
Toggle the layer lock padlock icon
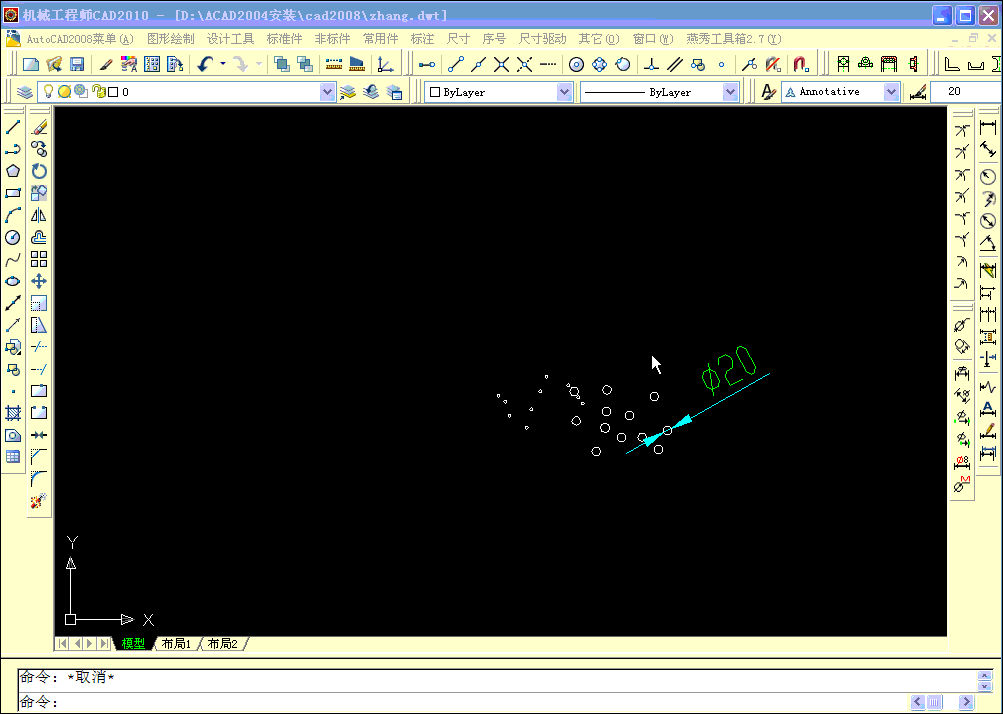(97, 91)
